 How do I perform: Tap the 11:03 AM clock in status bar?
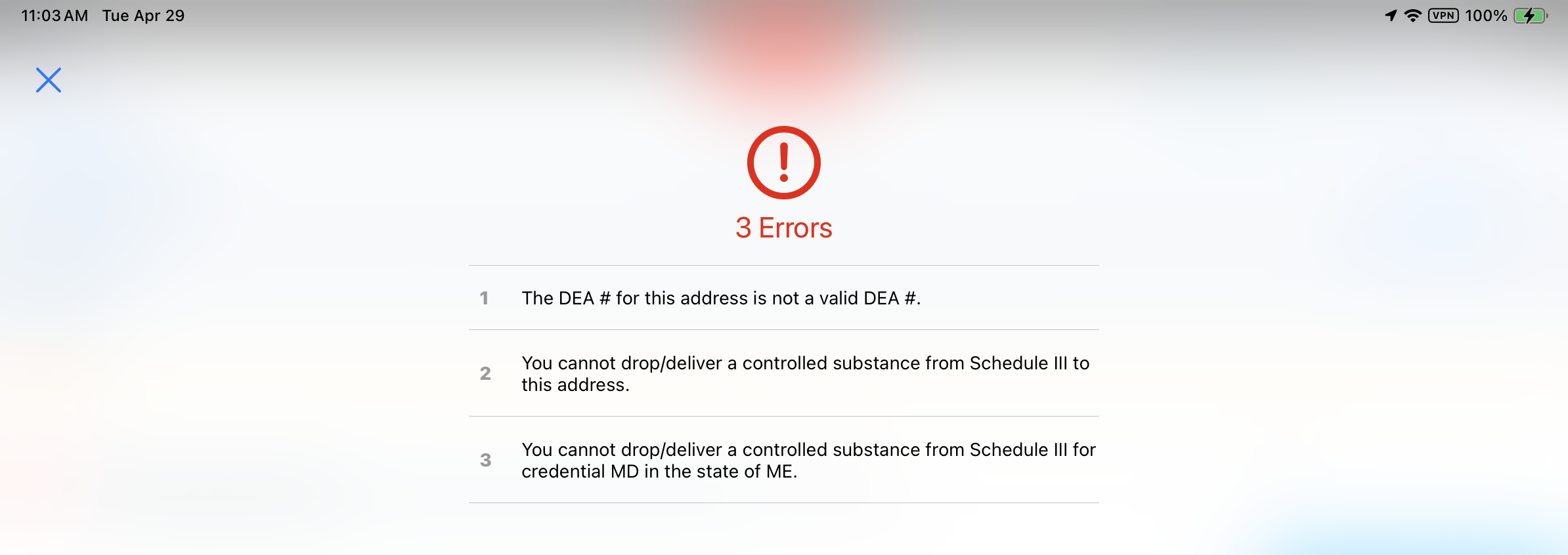(x=54, y=16)
